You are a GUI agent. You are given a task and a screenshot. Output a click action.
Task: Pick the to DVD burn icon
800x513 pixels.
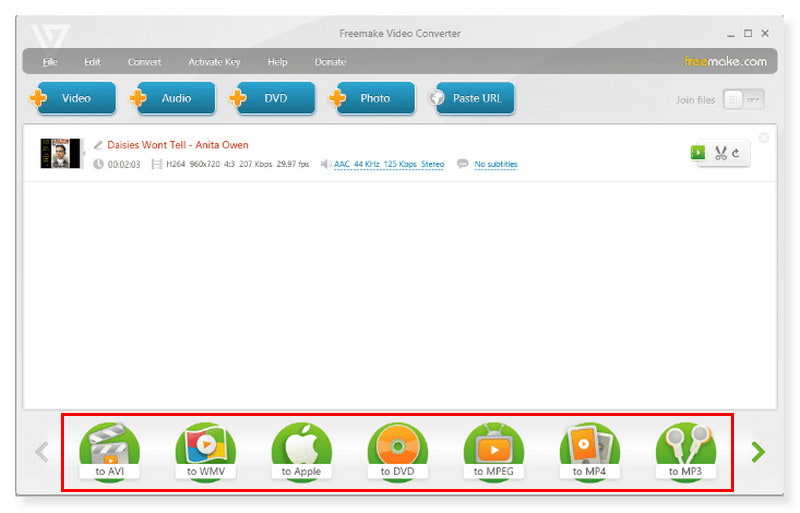click(398, 452)
